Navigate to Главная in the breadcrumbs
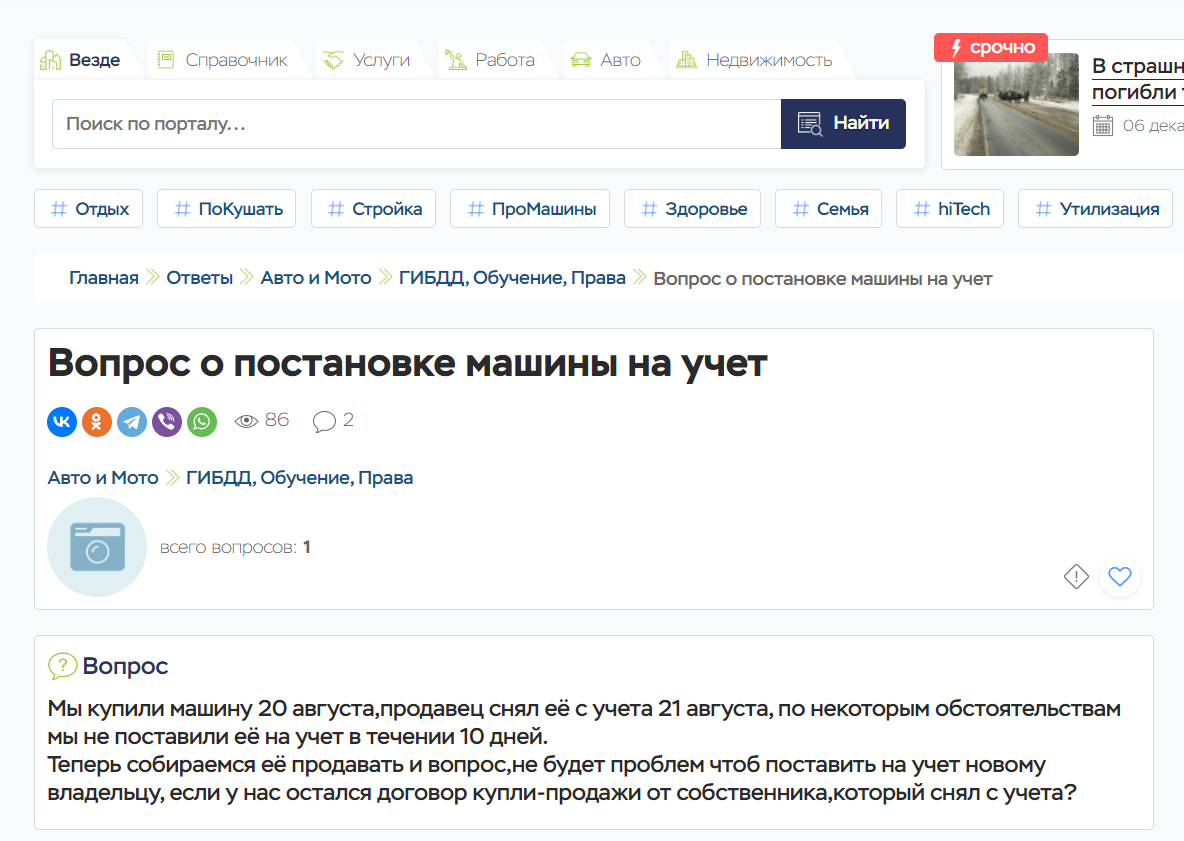1184x841 pixels. [104, 278]
